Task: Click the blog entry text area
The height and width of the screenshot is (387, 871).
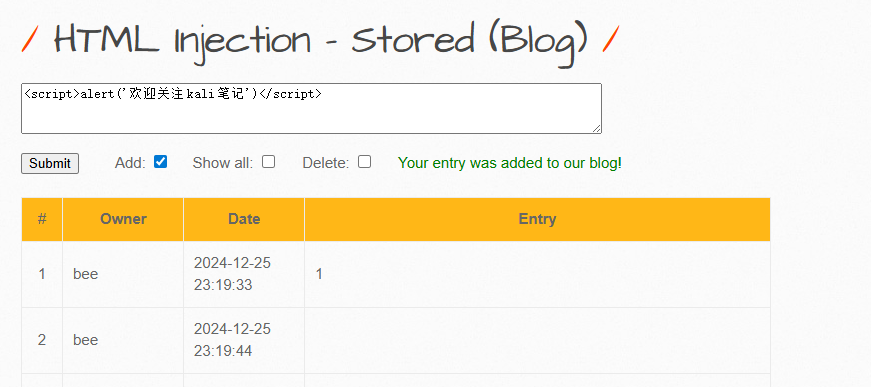Action: (x=311, y=108)
